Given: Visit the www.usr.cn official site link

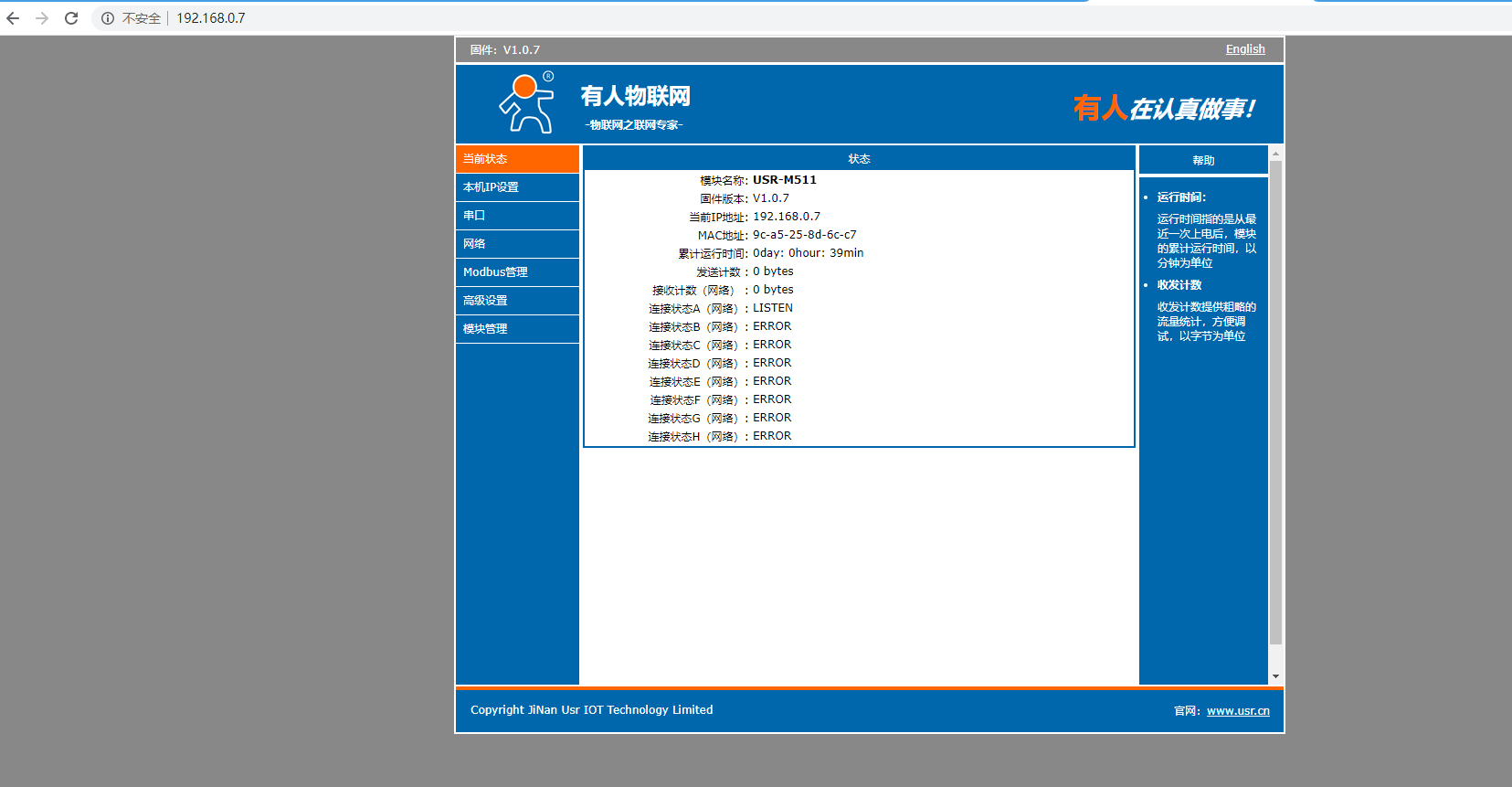Looking at the screenshot, I should click(x=1237, y=711).
